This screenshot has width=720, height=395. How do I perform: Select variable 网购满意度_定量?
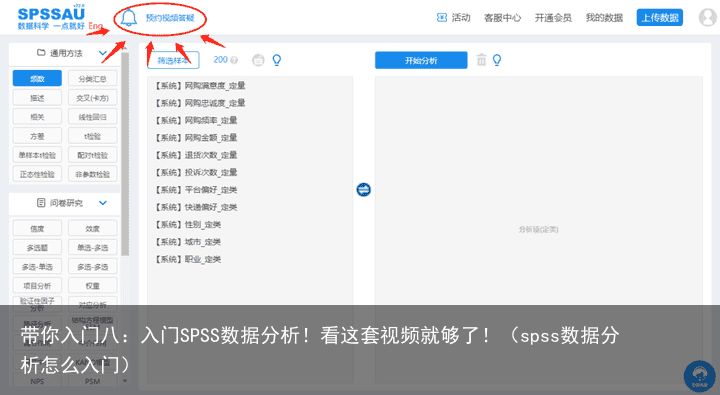point(200,85)
